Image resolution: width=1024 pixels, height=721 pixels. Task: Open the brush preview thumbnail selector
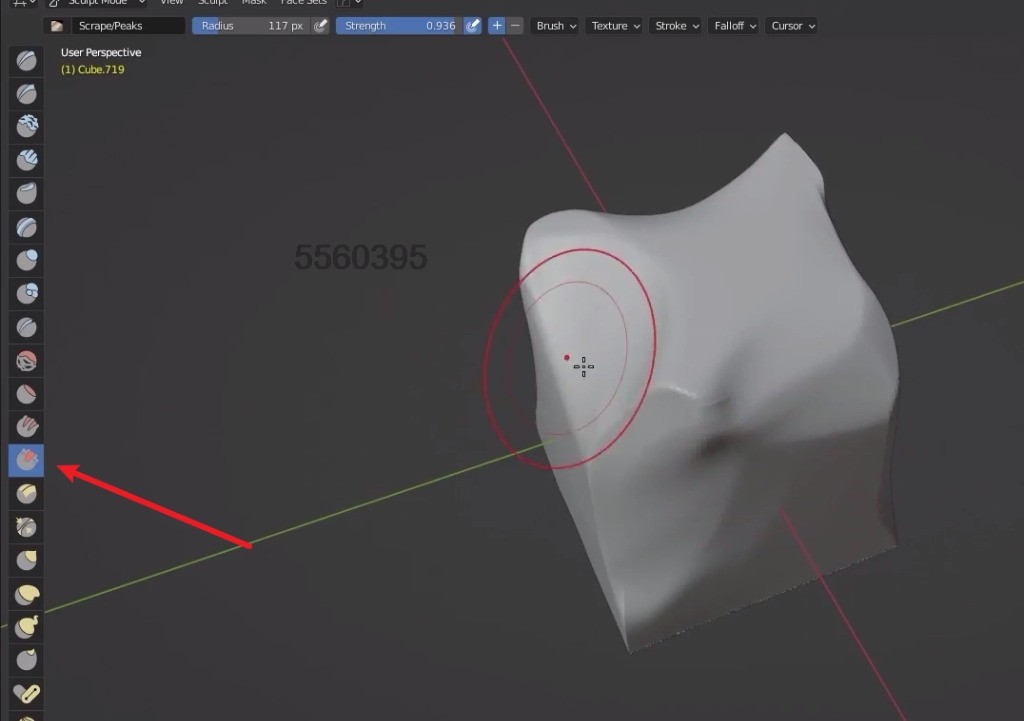(57, 26)
